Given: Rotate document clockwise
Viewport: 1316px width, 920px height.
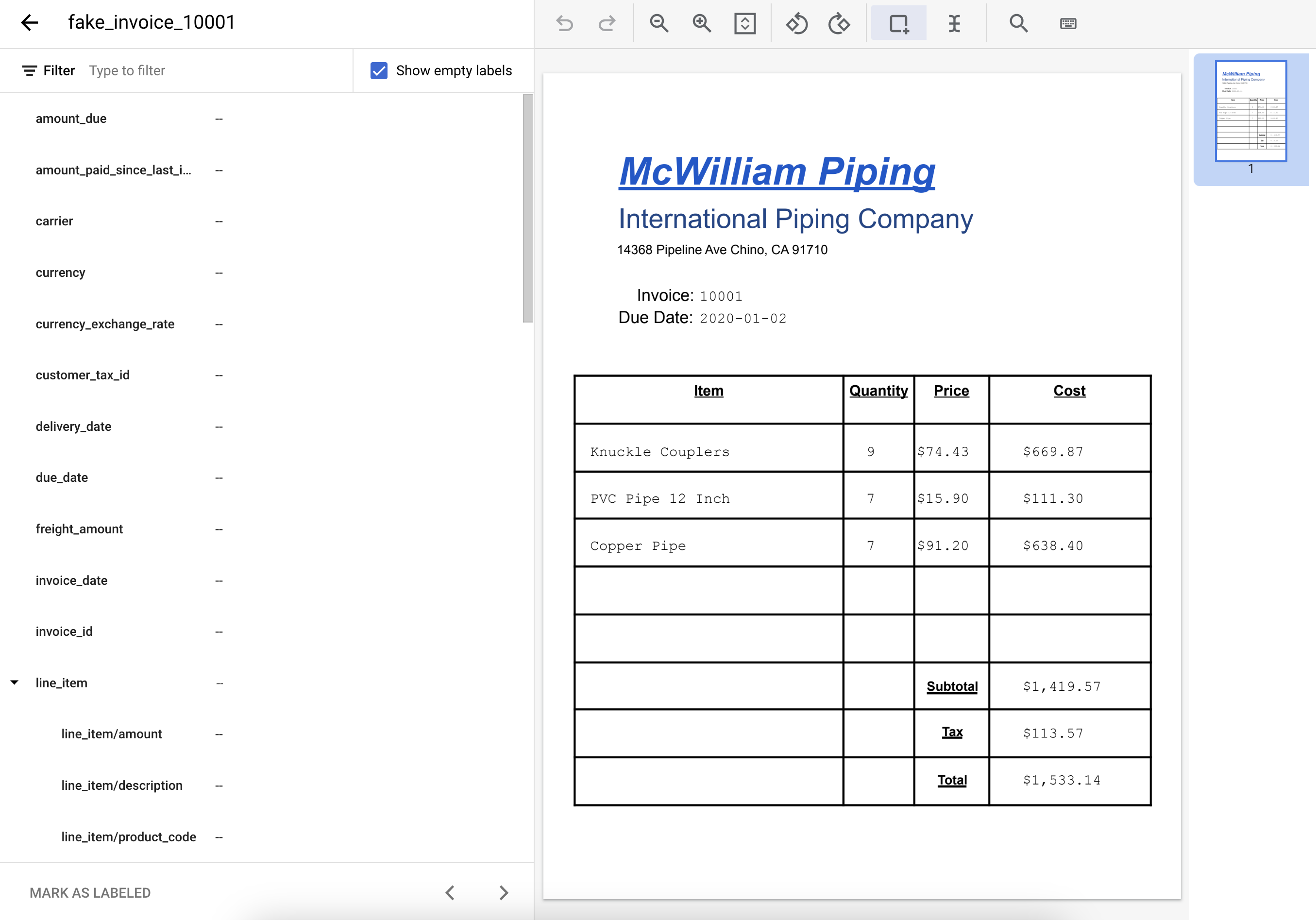Looking at the screenshot, I should pyautogui.click(x=839, y=23).
